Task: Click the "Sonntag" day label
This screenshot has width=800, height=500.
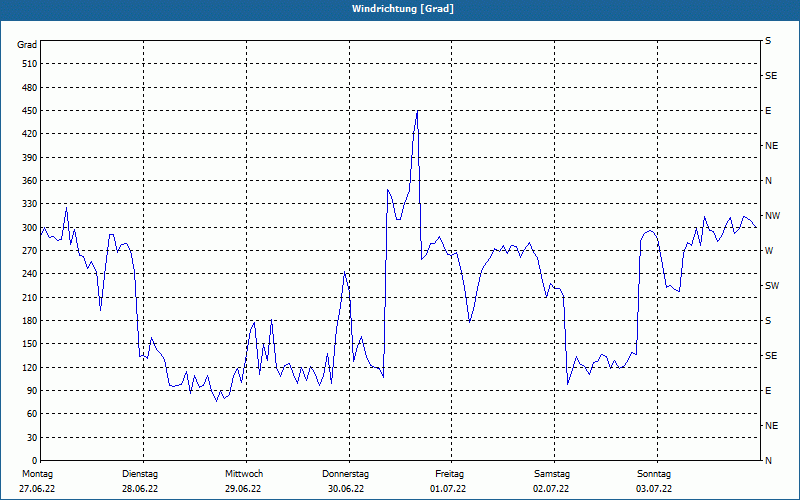Action: pyautogui.click(x=654, y=474)
